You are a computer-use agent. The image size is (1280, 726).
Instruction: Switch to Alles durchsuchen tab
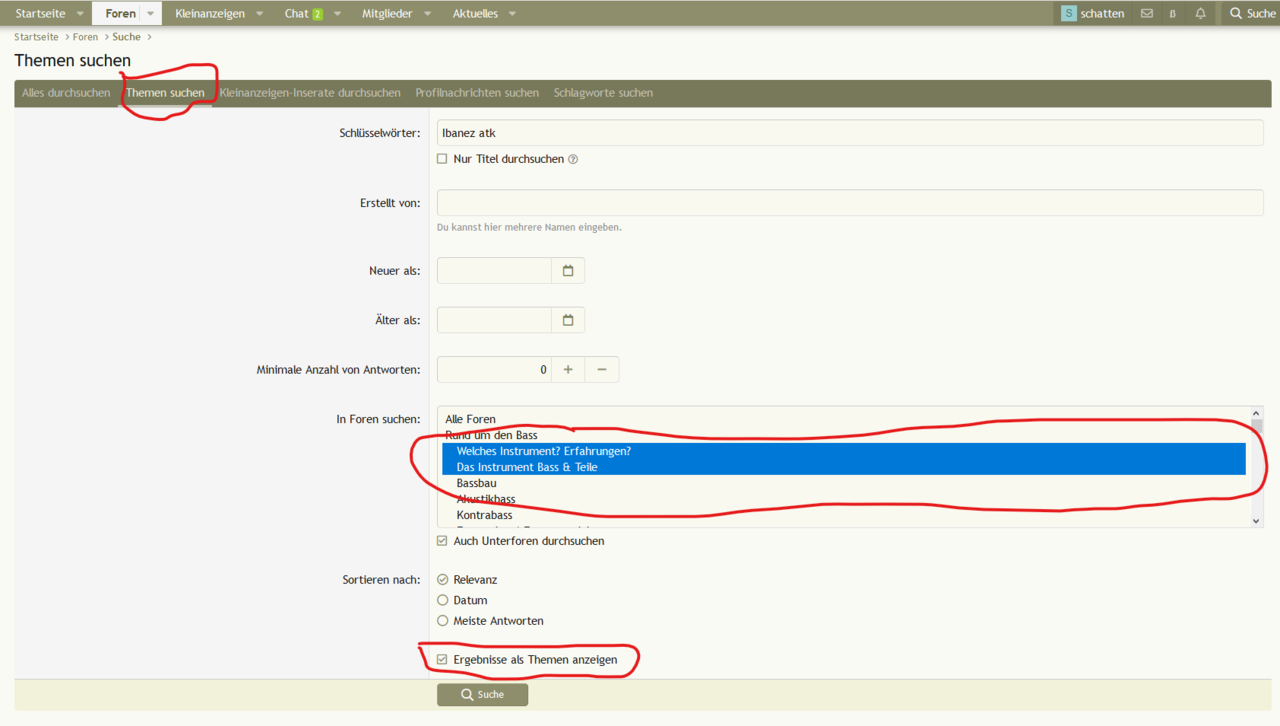point(66,93)
